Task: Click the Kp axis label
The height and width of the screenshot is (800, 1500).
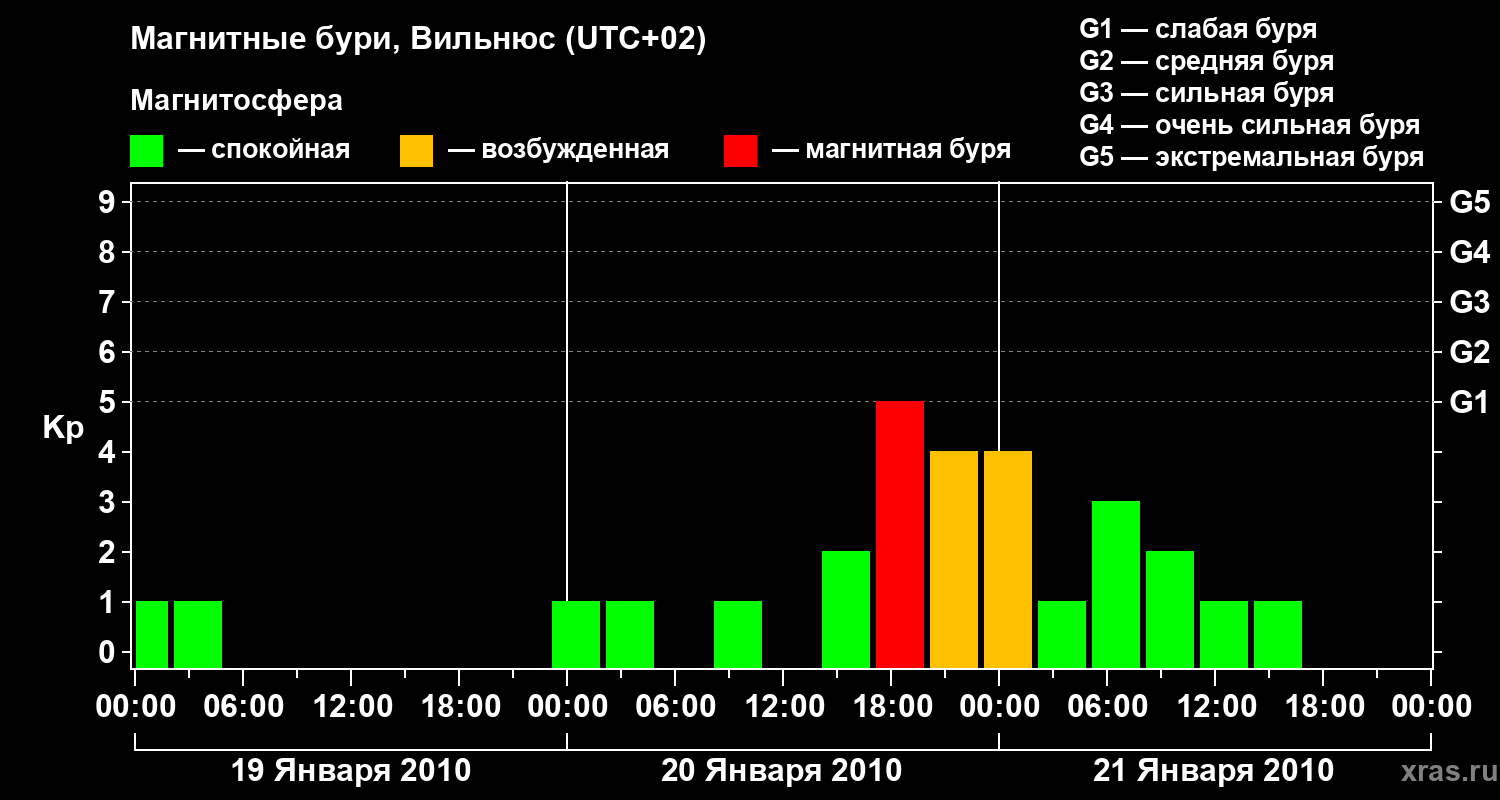Action: (x=62, y=429)
